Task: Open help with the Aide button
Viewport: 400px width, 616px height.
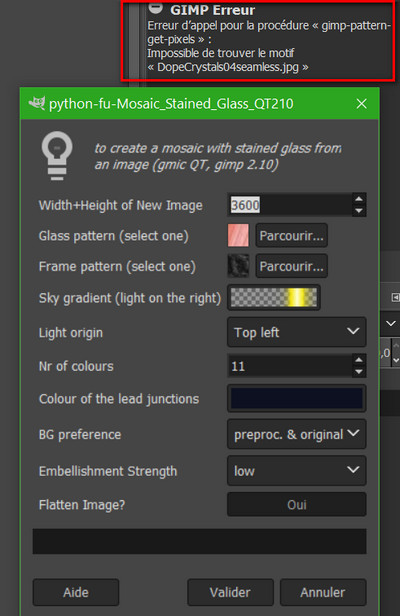Action: (x=76, y=592)
